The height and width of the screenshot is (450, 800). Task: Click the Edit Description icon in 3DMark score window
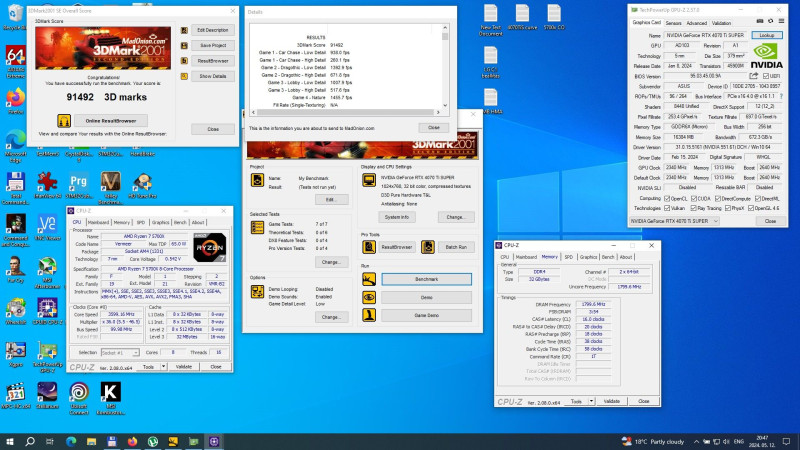(184, 30)
